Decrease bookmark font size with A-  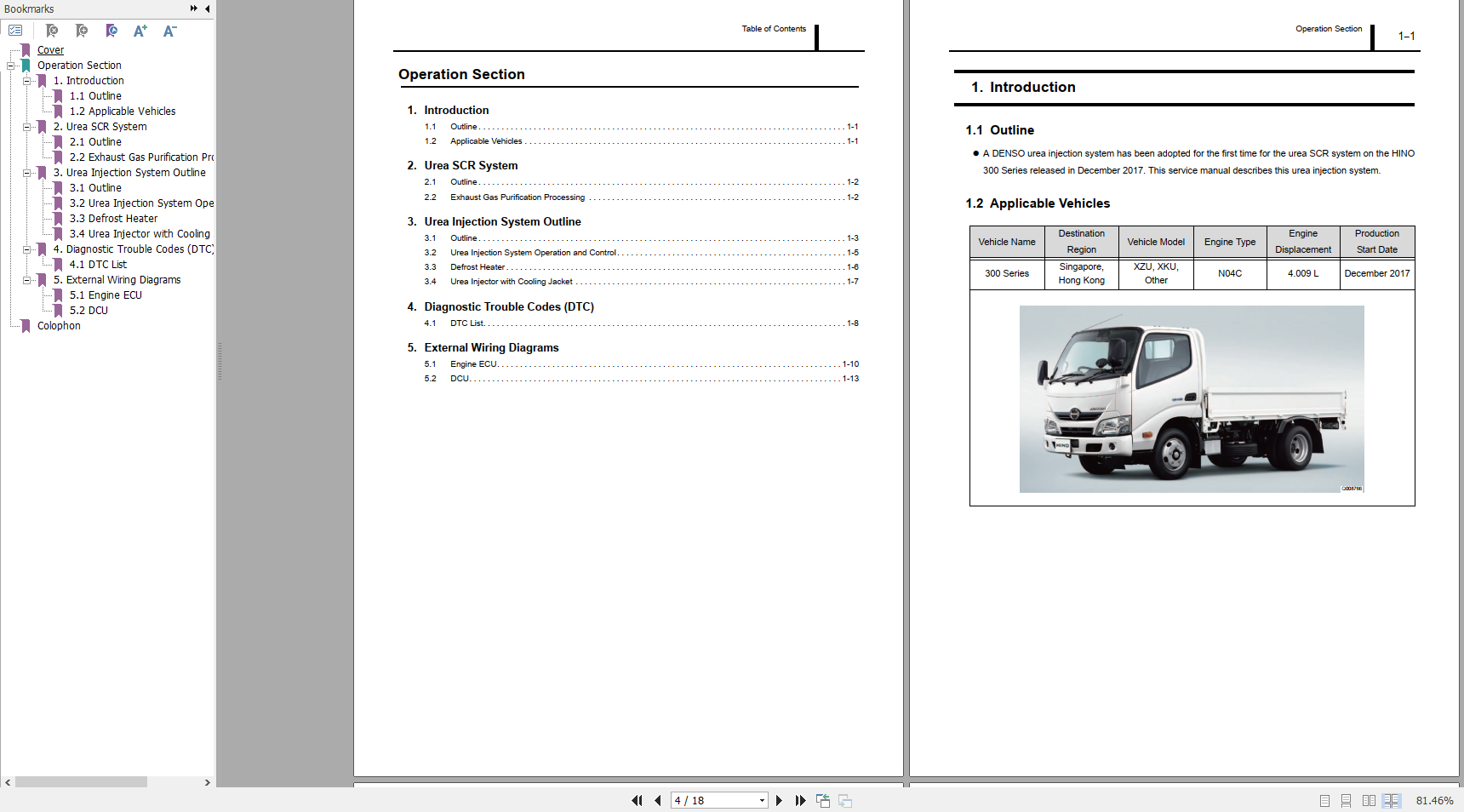click(170, 31)
